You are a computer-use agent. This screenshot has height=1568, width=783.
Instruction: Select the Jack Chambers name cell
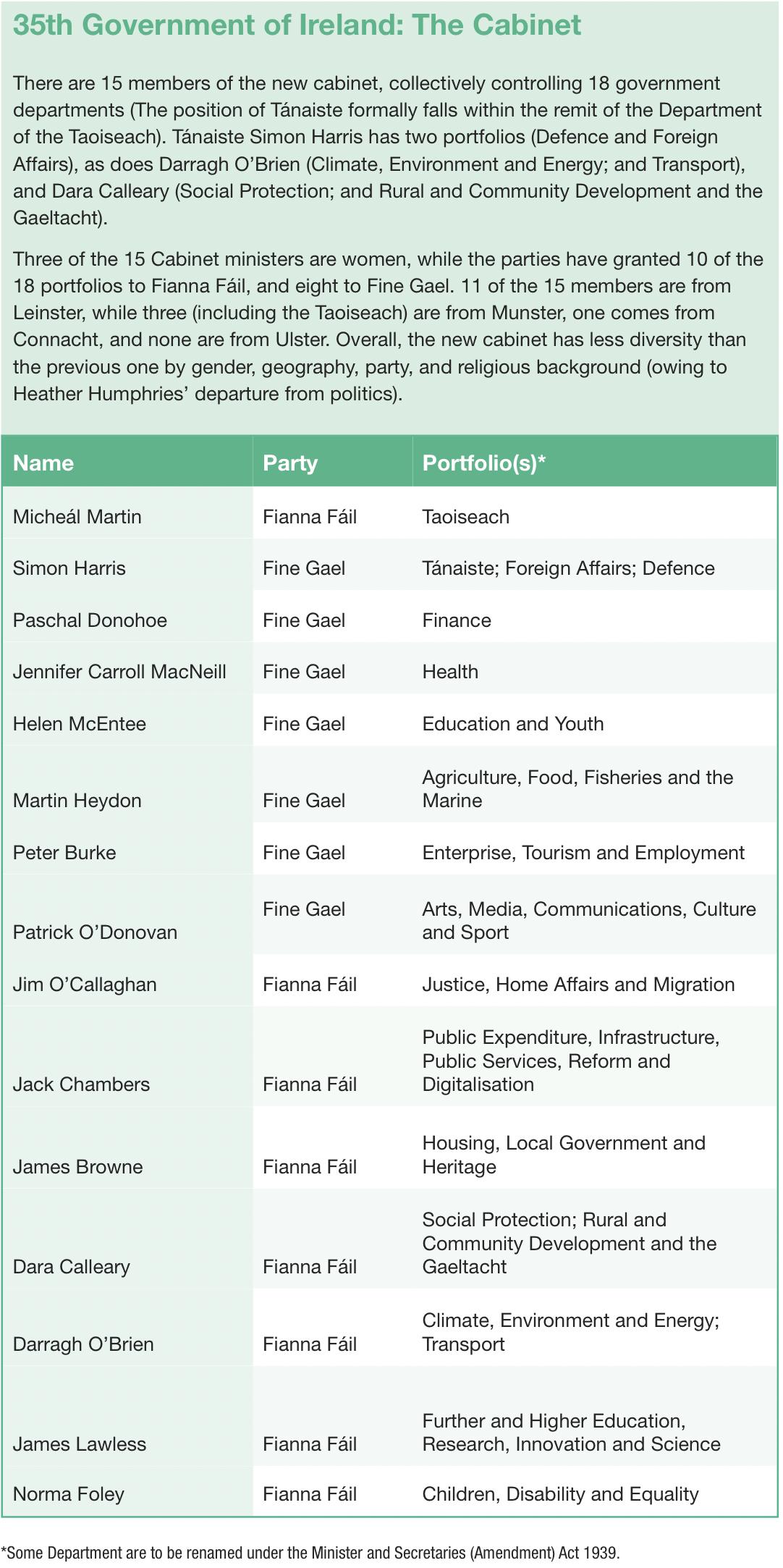tap(81, 1084)
